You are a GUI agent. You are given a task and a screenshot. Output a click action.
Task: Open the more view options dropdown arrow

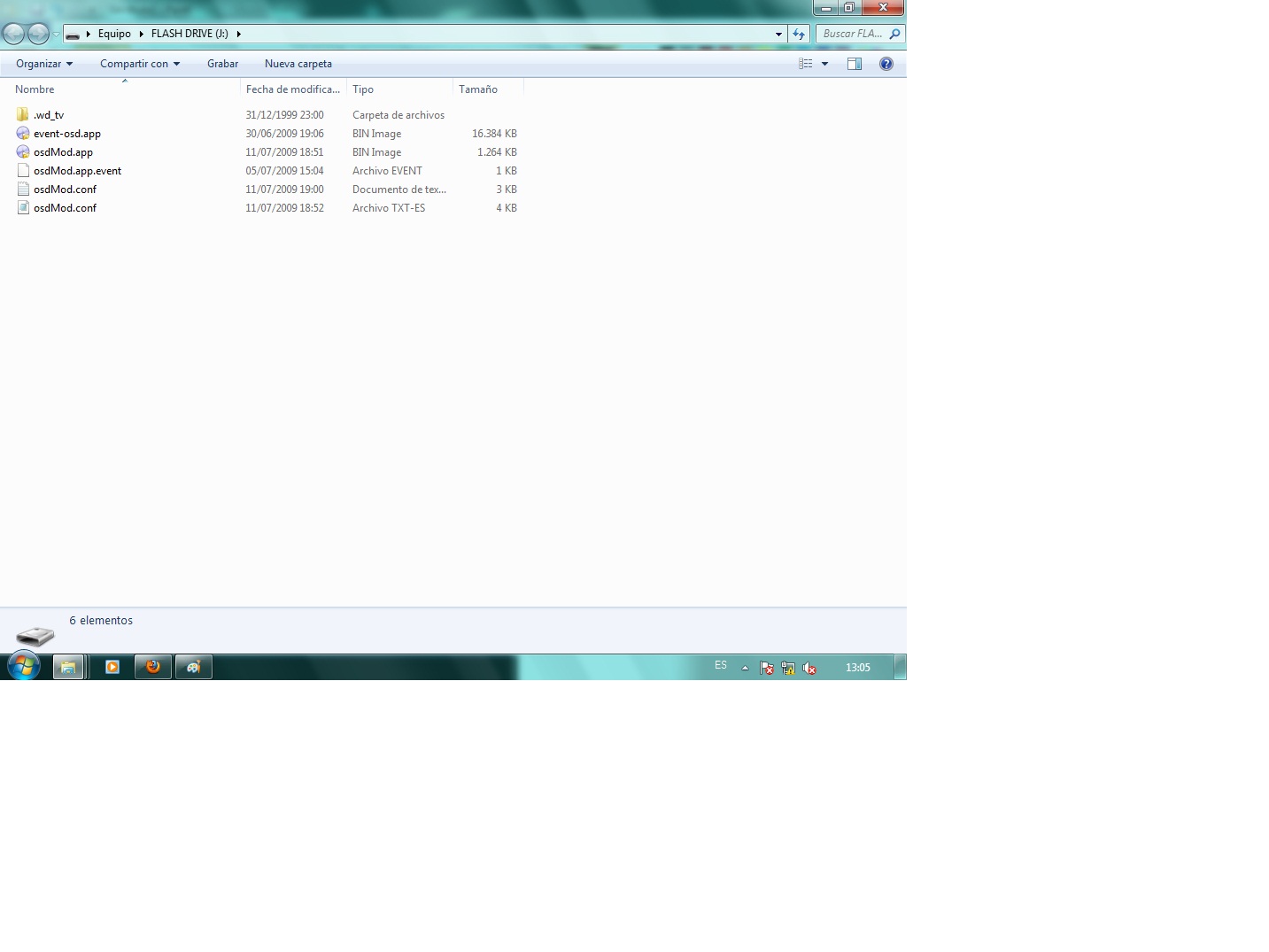(x=824, y=64)
